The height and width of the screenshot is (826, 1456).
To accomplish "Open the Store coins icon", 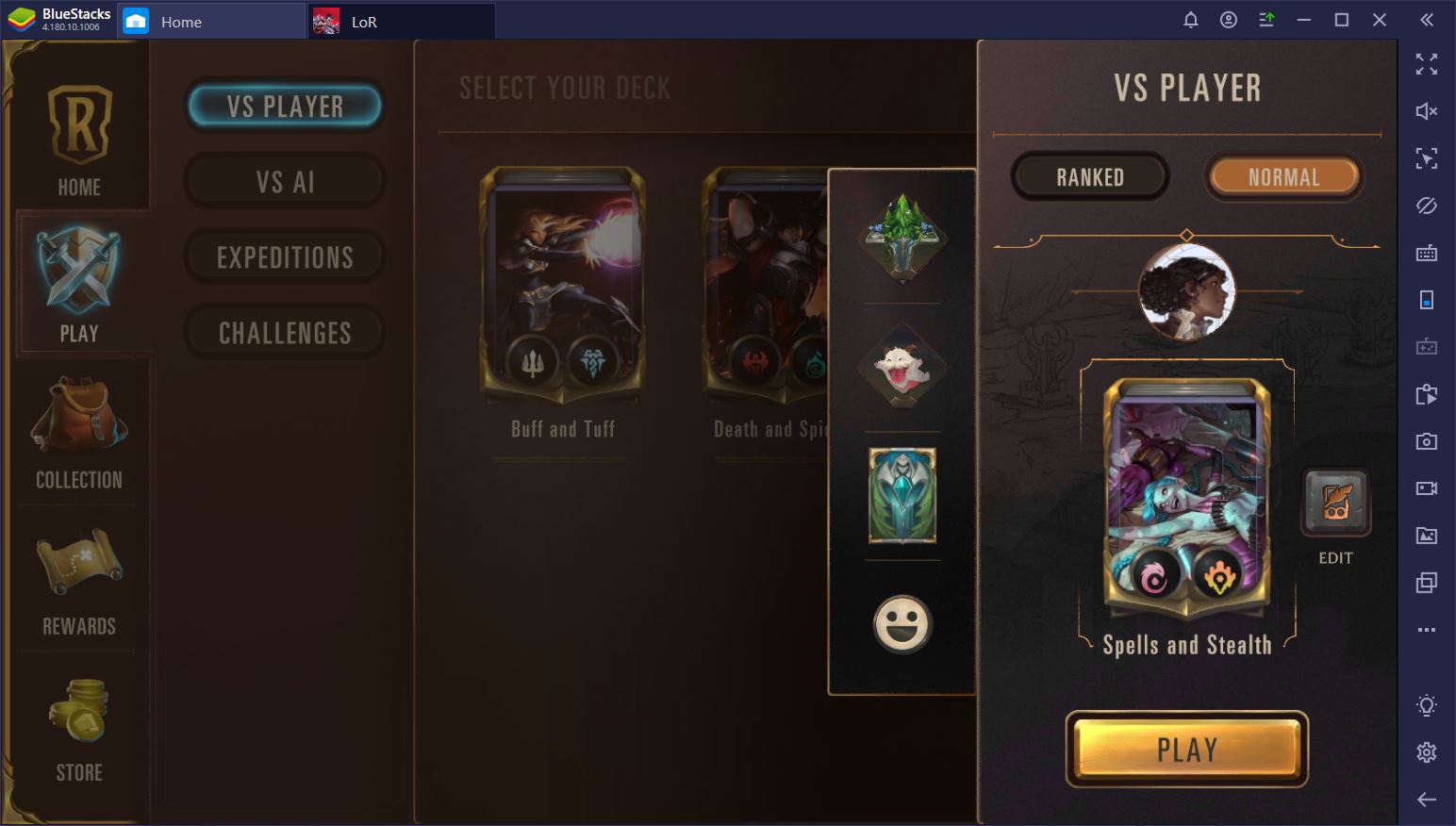I will [x=79, y=710].
